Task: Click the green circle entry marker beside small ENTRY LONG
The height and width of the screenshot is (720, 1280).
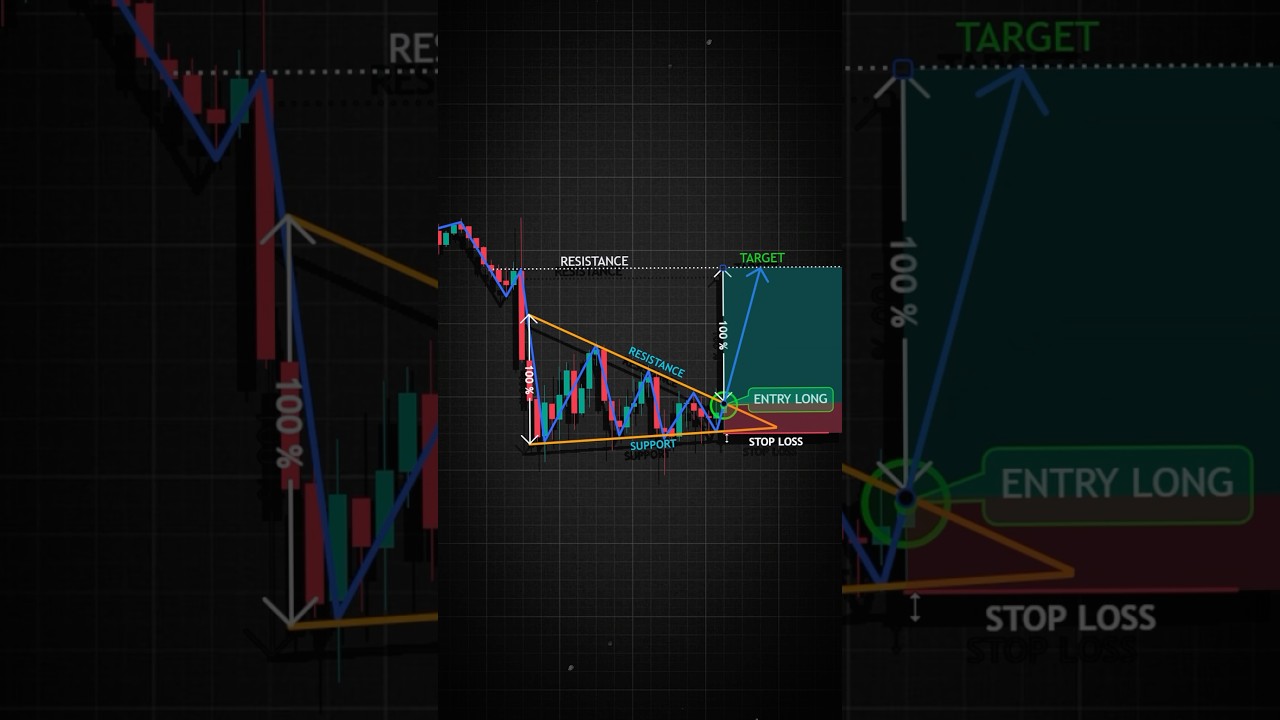Action: coord(723,405)
